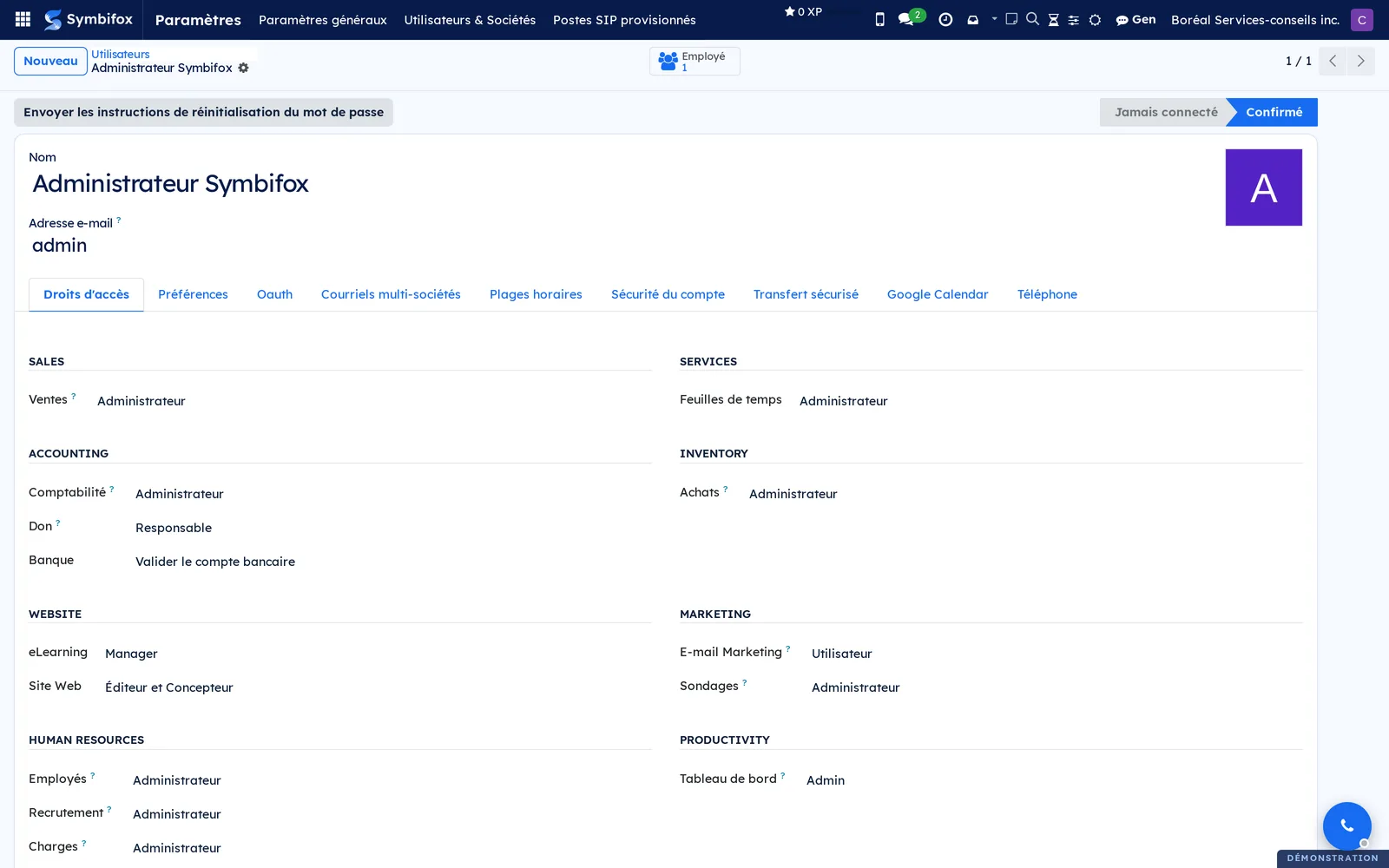Click the Symbifox logo

tap(89, 19)
